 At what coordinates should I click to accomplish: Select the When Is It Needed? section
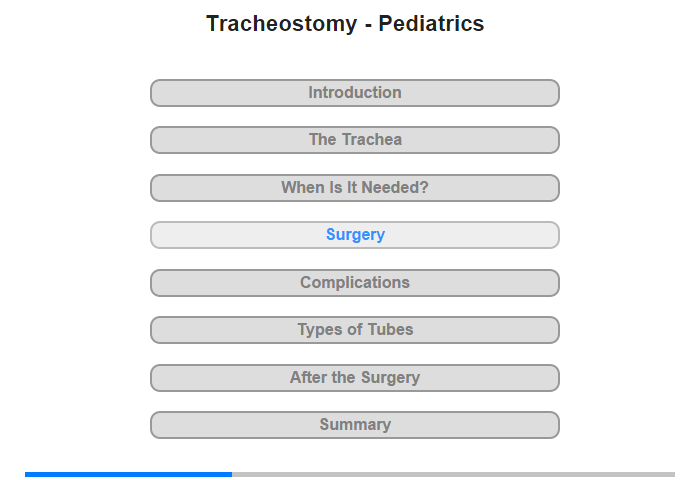click(354, 188)
